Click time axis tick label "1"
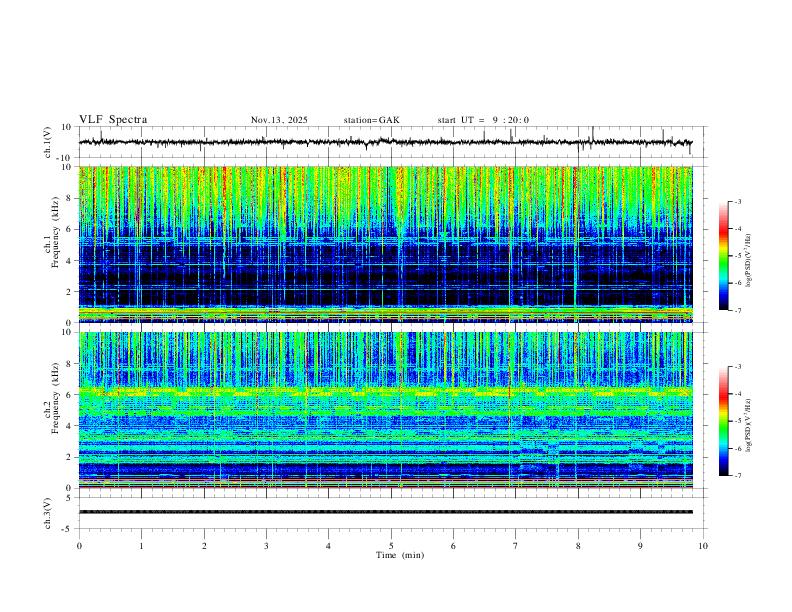792x612 pixels. [141, 546]
